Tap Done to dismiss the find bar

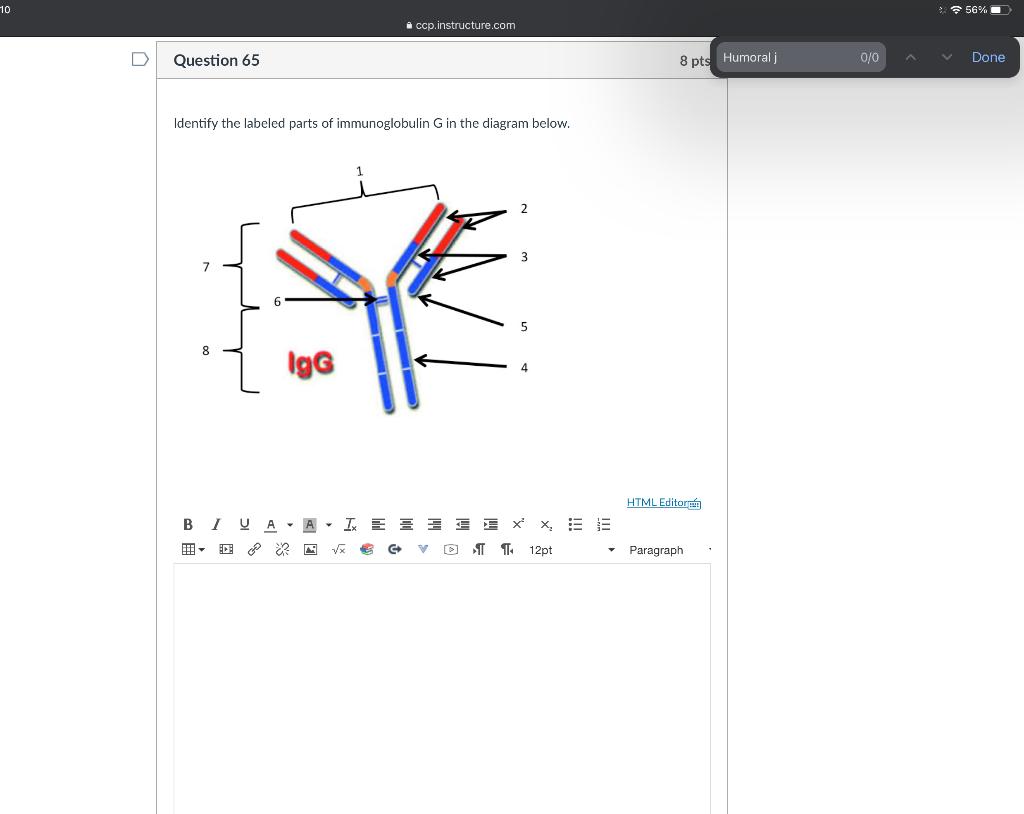click(988, 57)
